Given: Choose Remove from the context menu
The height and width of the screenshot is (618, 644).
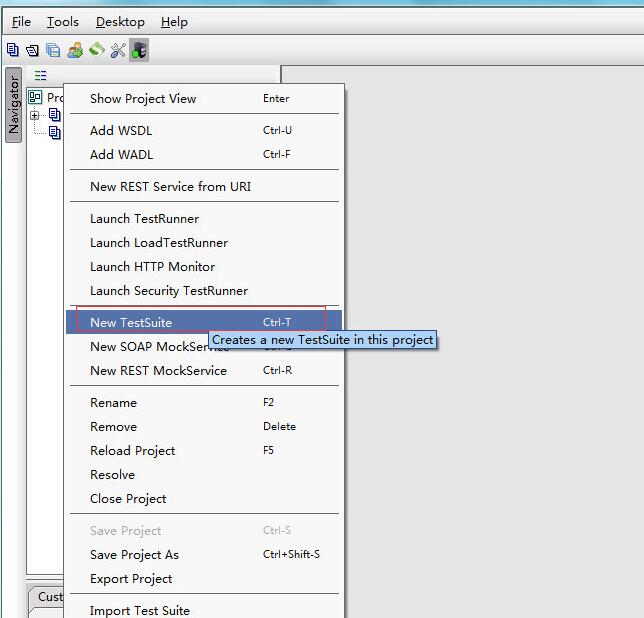Looking at the screenshot, I should (204, 427).
